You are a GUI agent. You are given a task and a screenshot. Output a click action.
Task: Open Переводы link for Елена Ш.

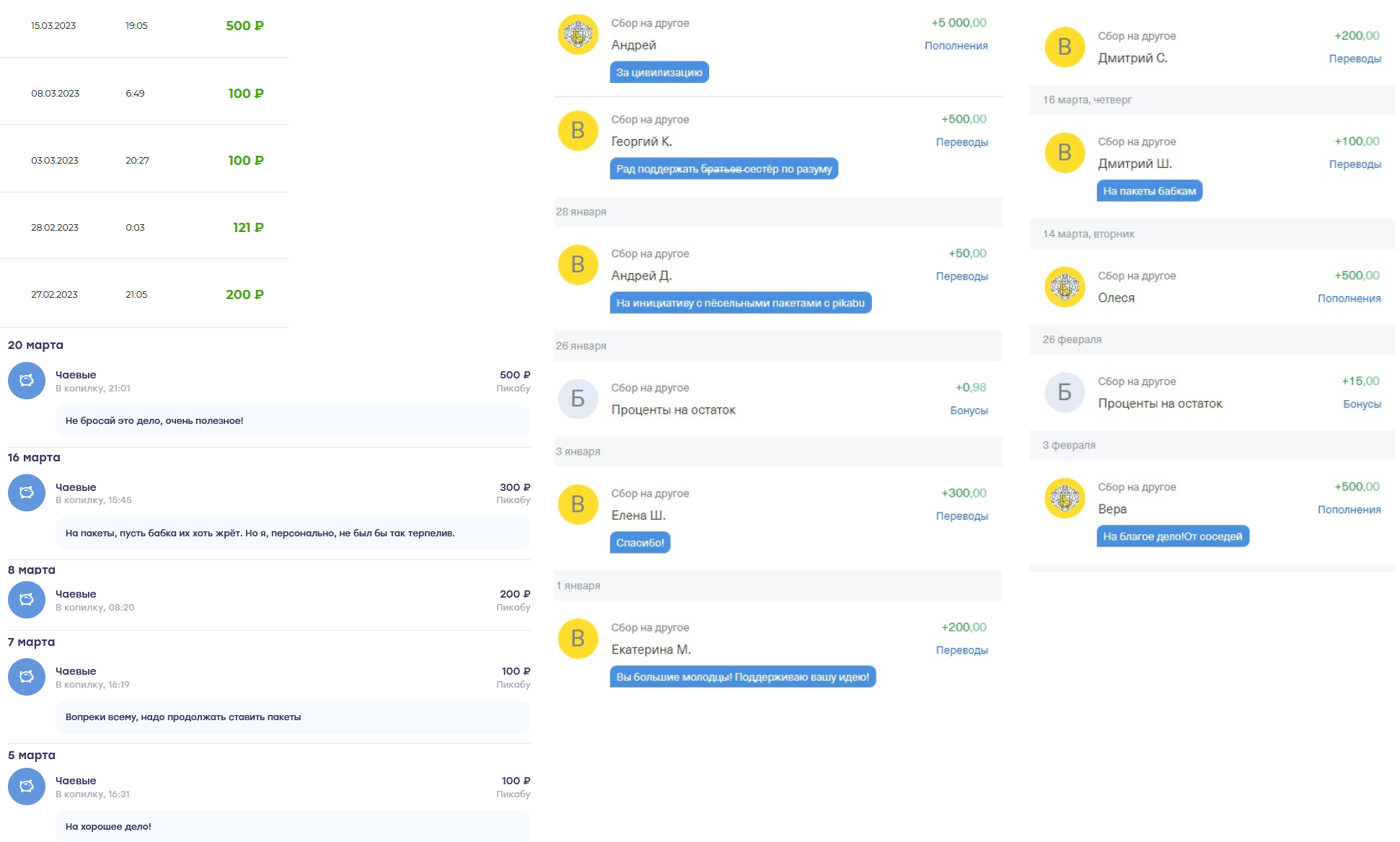[x=961, y=516]
